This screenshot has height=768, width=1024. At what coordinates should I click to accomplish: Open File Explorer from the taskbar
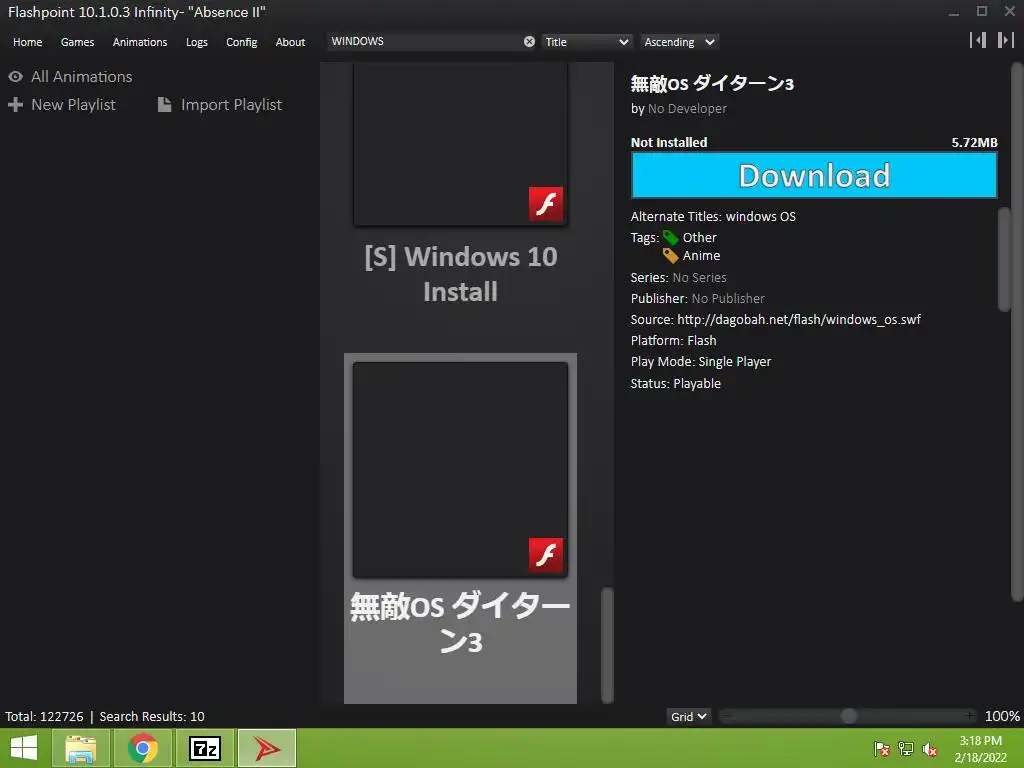click(x=80, y=748)
